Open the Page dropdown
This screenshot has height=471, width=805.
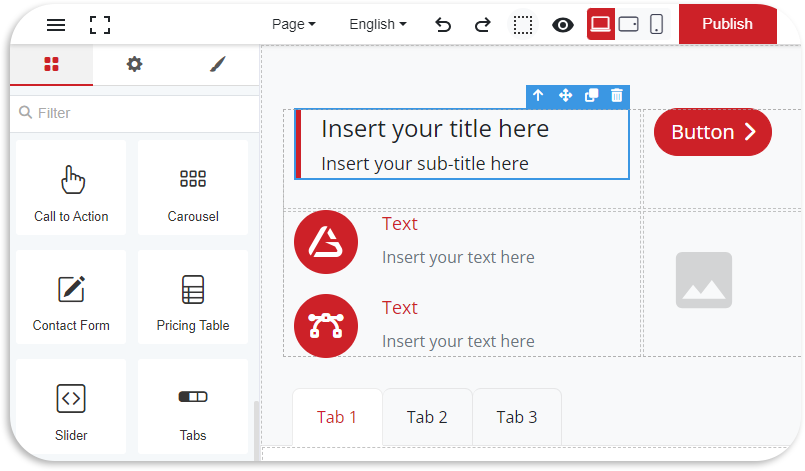click(293, 24)
